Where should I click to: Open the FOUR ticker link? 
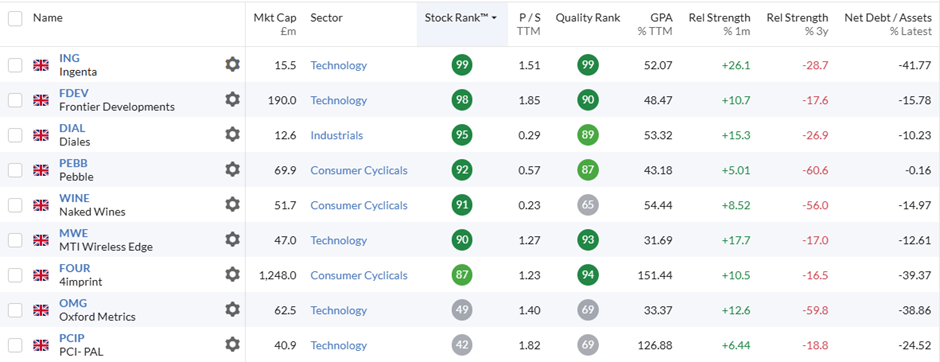74,269
